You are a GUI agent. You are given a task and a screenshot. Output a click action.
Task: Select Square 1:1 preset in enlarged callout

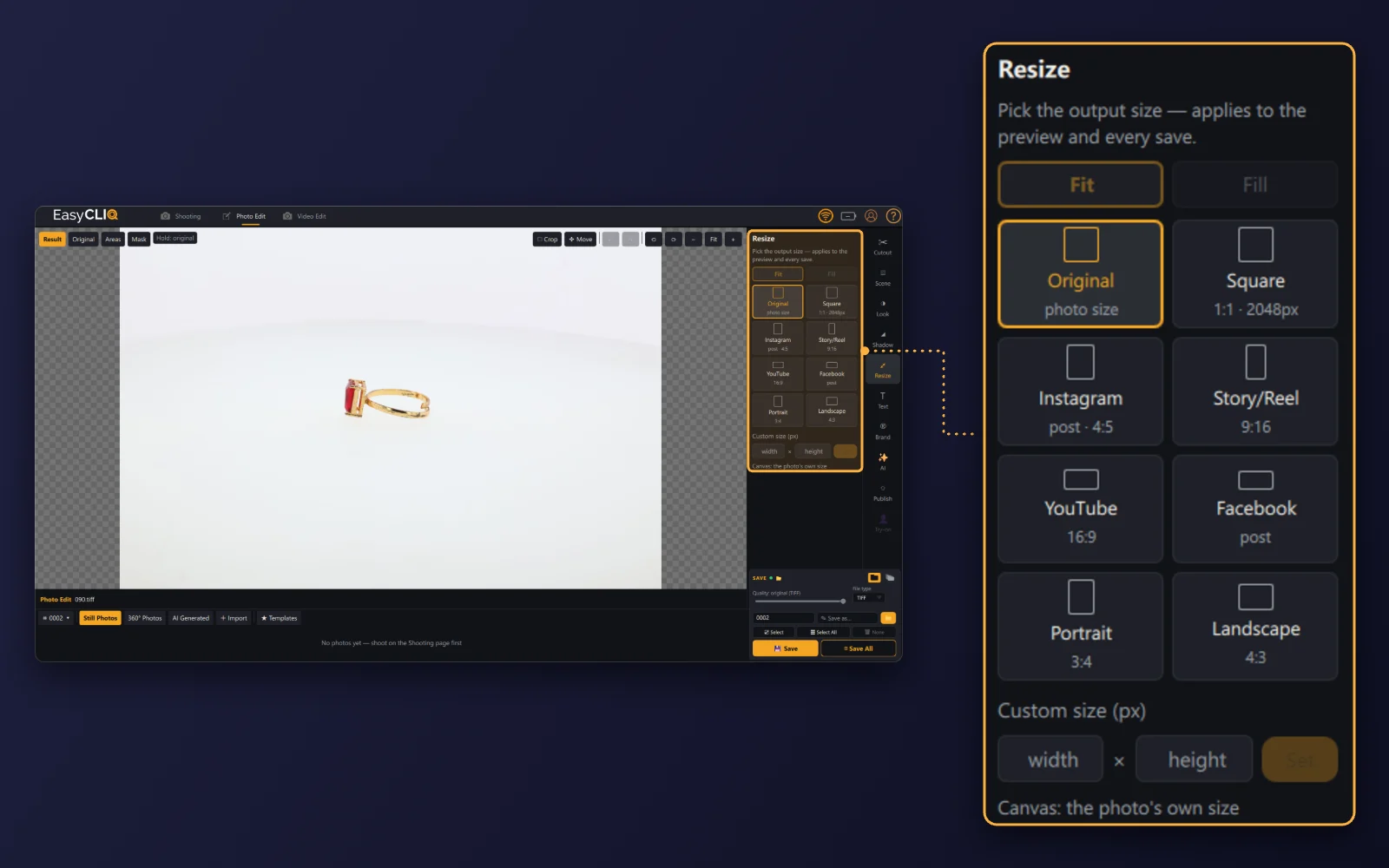pyautogui.click(x=1254, y=273)
